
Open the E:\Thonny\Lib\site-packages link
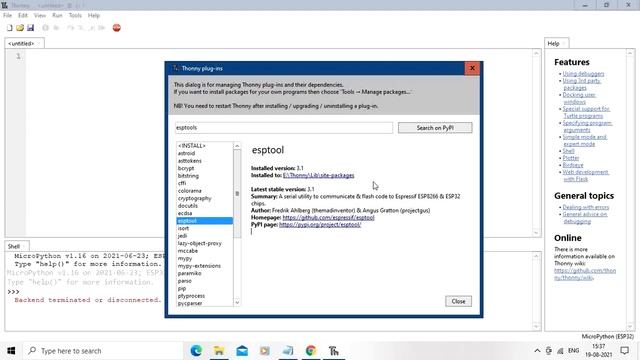[x=318, y=176]
